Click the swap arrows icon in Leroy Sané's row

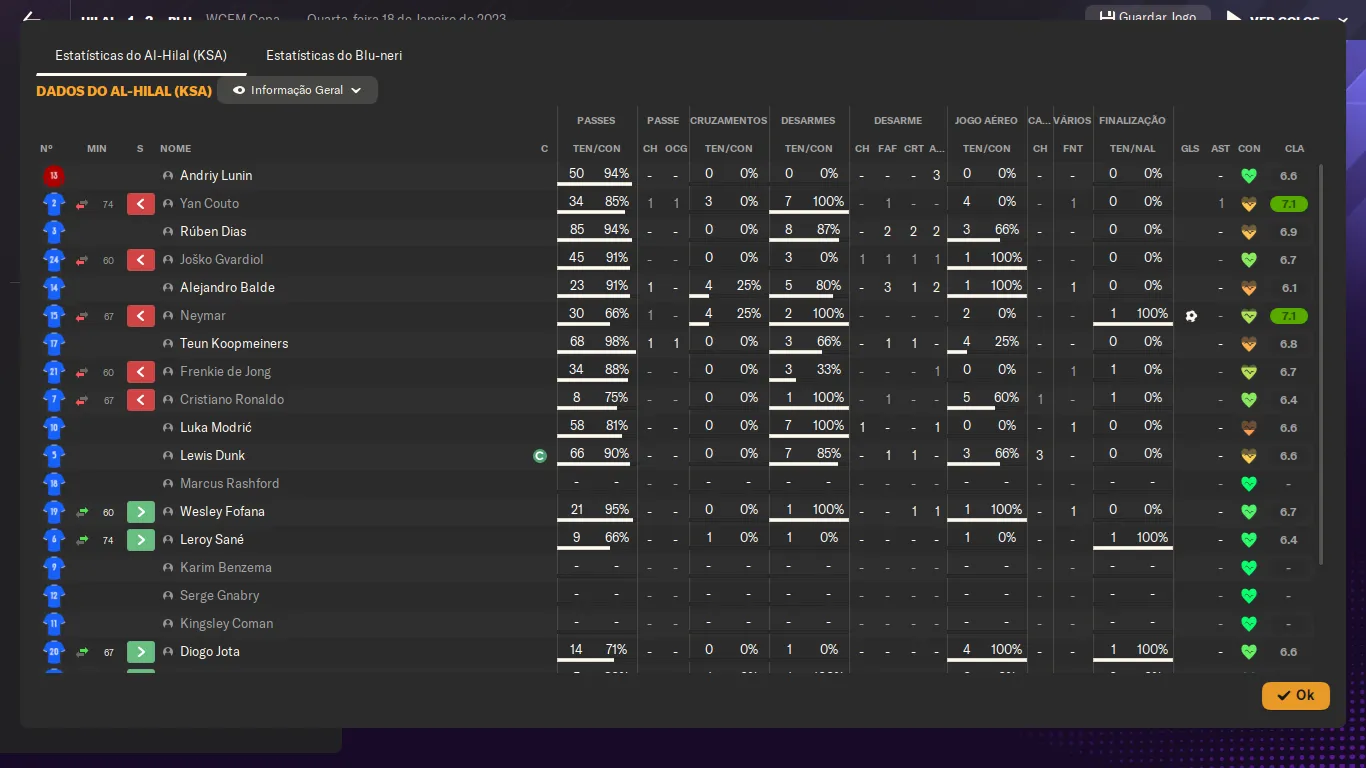click(82, 540)
